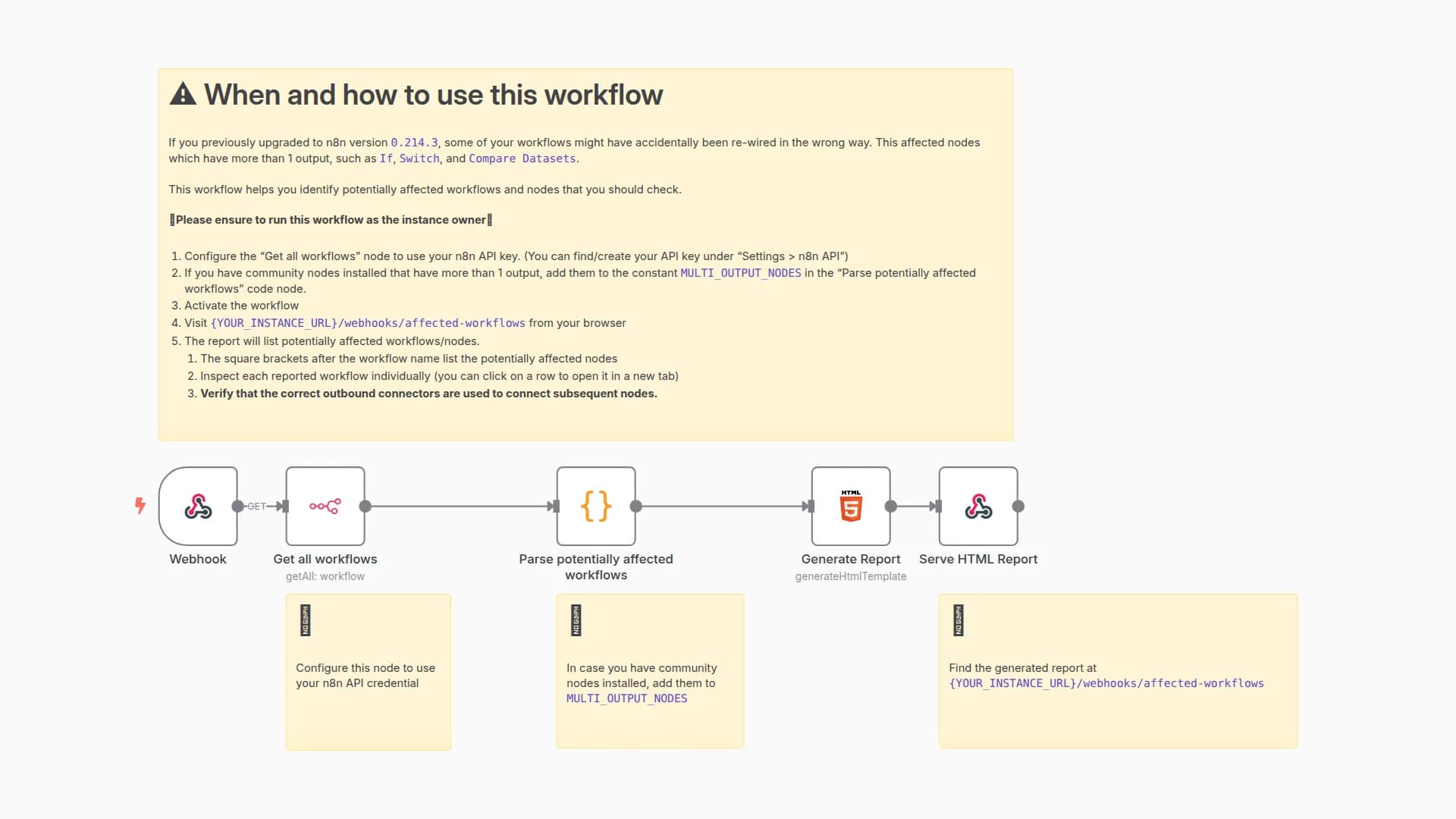Click the bold instance owner warning line

click(x=331, y=220)
